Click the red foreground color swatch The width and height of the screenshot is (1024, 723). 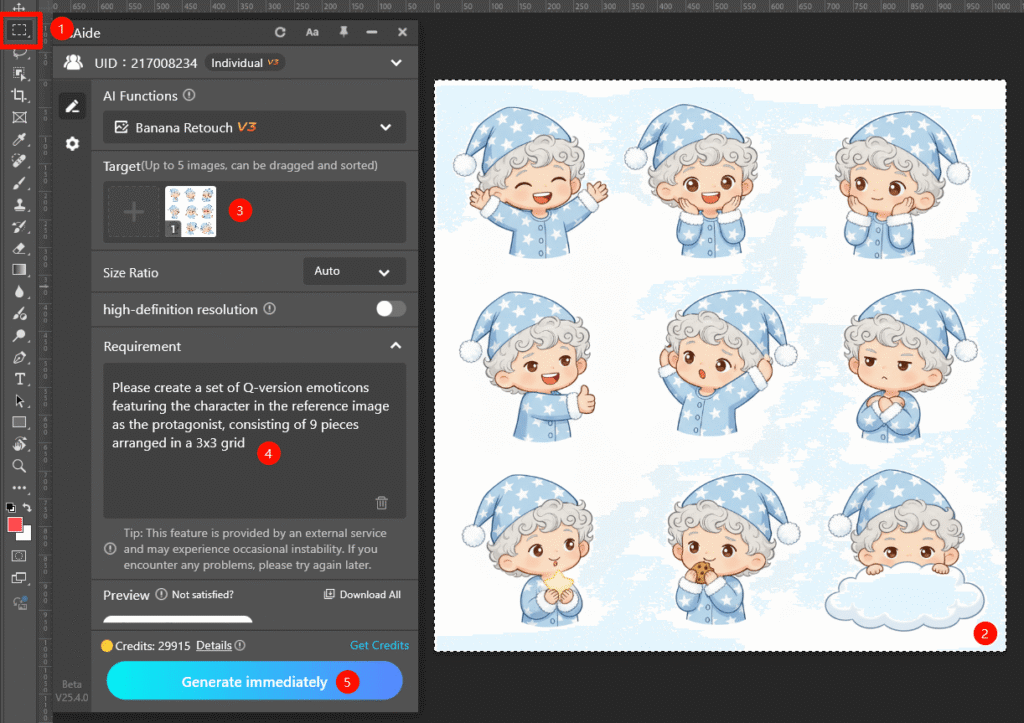point(14,524)
